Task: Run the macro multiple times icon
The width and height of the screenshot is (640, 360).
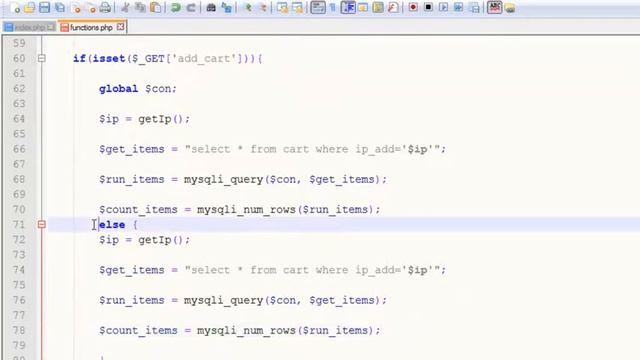Action: [x=458, y=7]
